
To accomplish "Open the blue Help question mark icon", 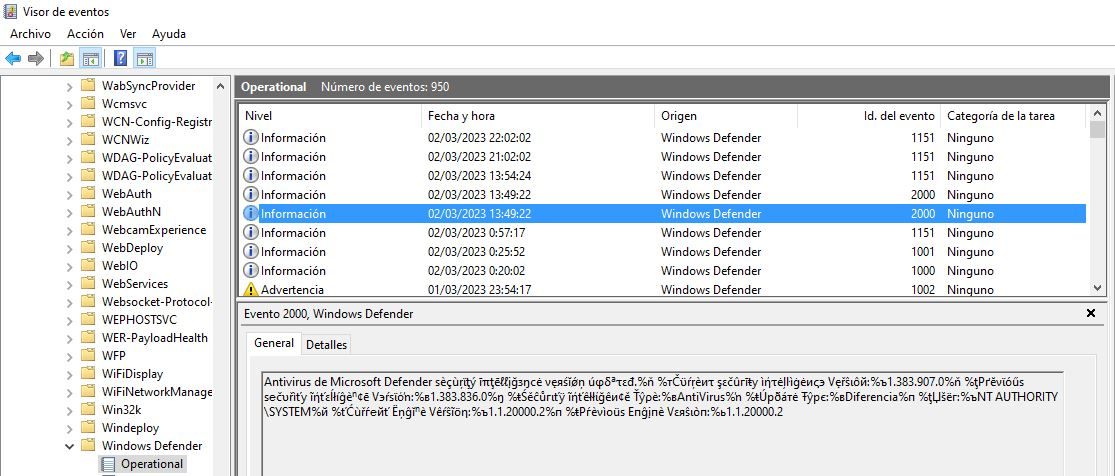I will [121, 58].
